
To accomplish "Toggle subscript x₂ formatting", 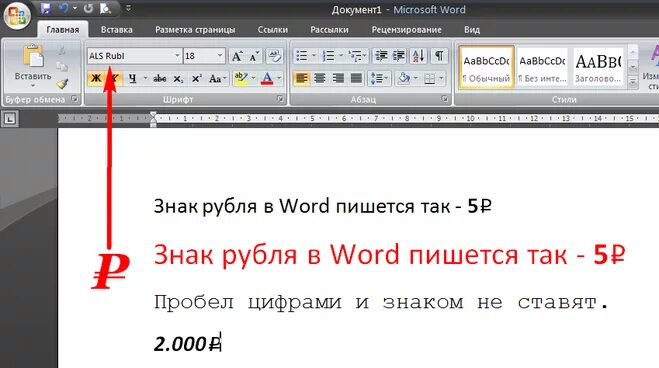I will pyautogui.click(x=178, y=79).
